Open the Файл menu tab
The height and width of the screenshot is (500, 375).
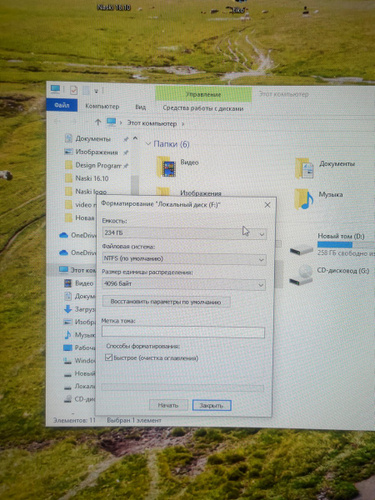coord(62,106)
